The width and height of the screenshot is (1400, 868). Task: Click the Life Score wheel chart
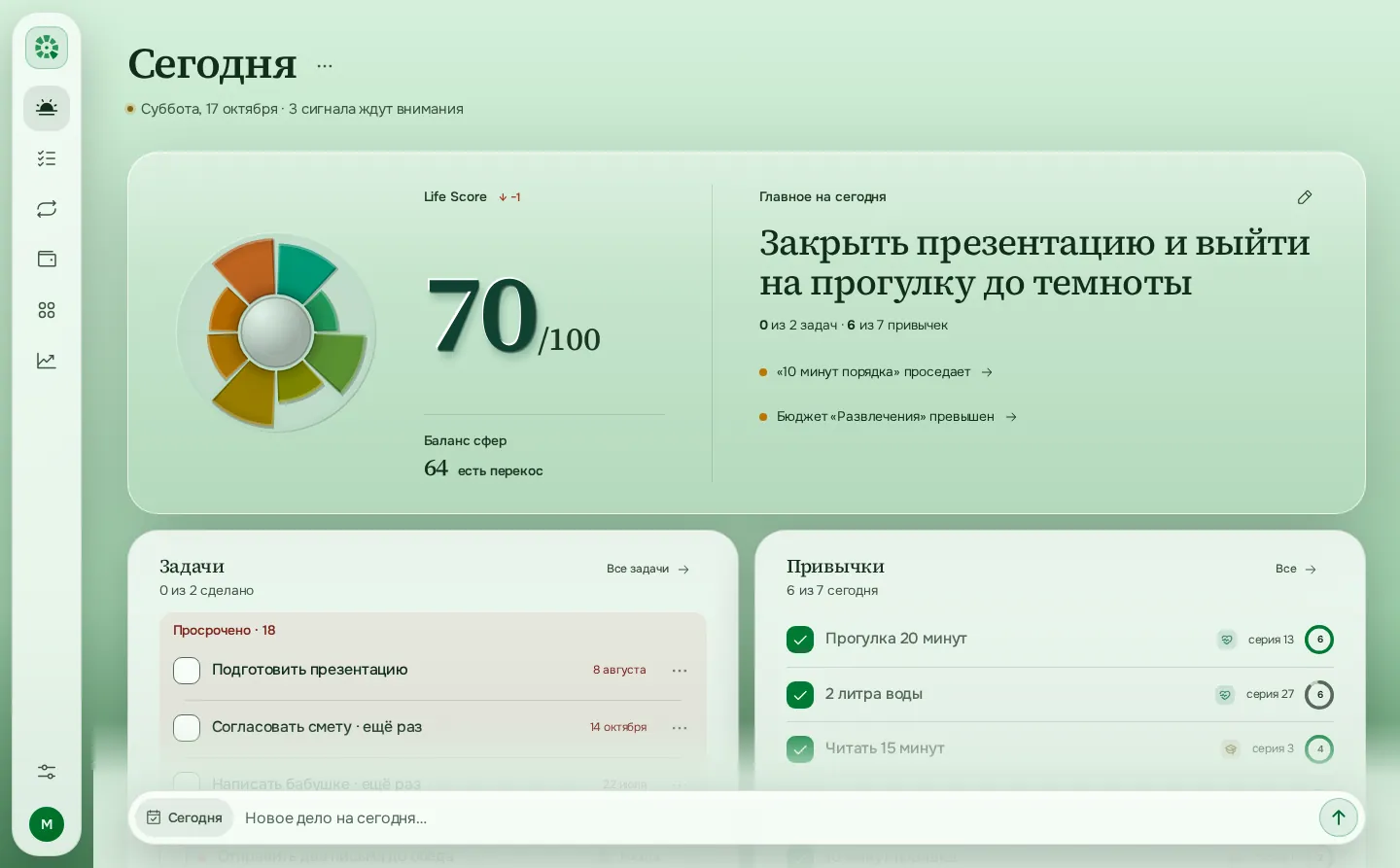[276, 332]
